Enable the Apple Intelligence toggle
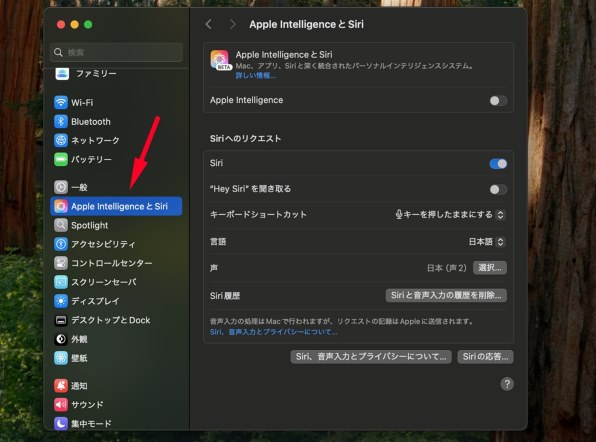Screen dimensions: 596x442 [x=498, y=100]
